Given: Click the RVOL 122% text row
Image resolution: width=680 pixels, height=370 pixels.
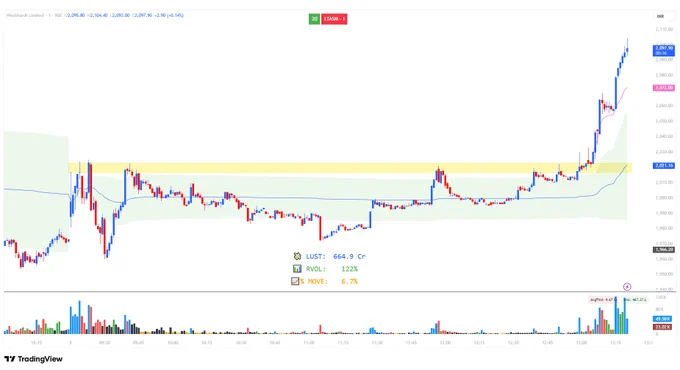Looking at the screenshot, I should coord(326,269).
